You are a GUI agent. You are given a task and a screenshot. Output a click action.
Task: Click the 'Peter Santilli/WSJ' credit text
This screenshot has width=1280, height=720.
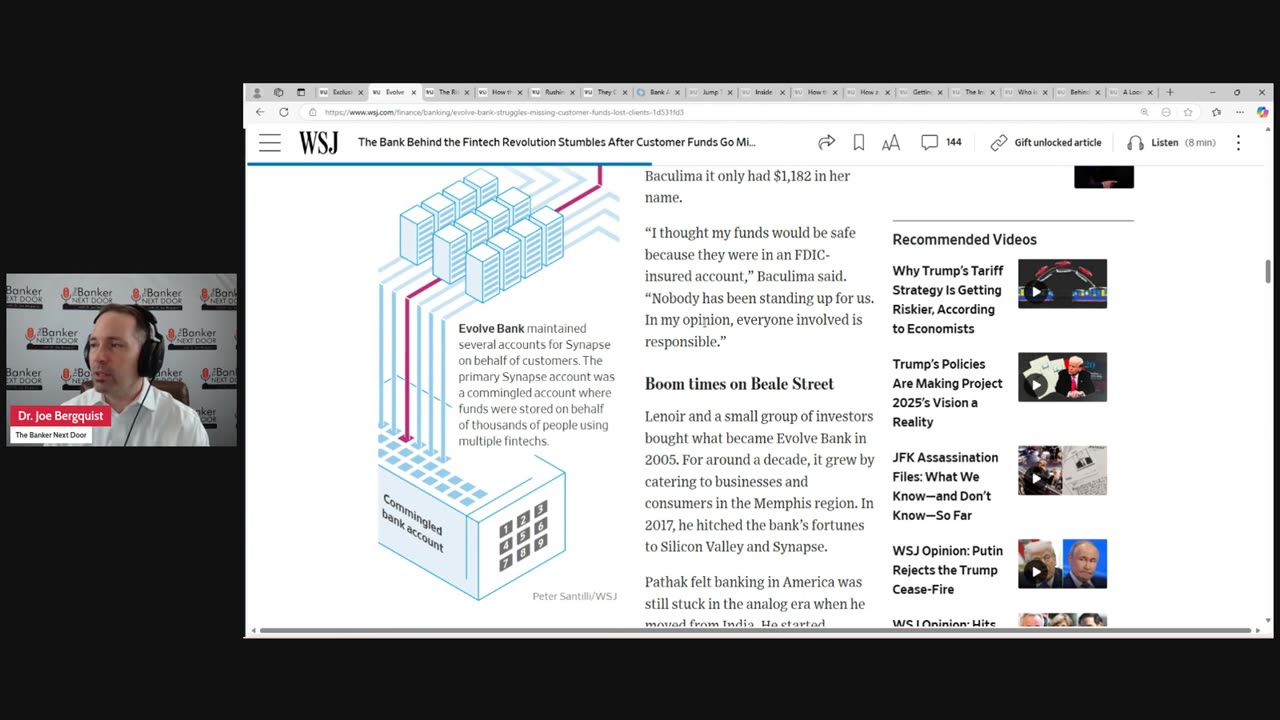(574, 596)
